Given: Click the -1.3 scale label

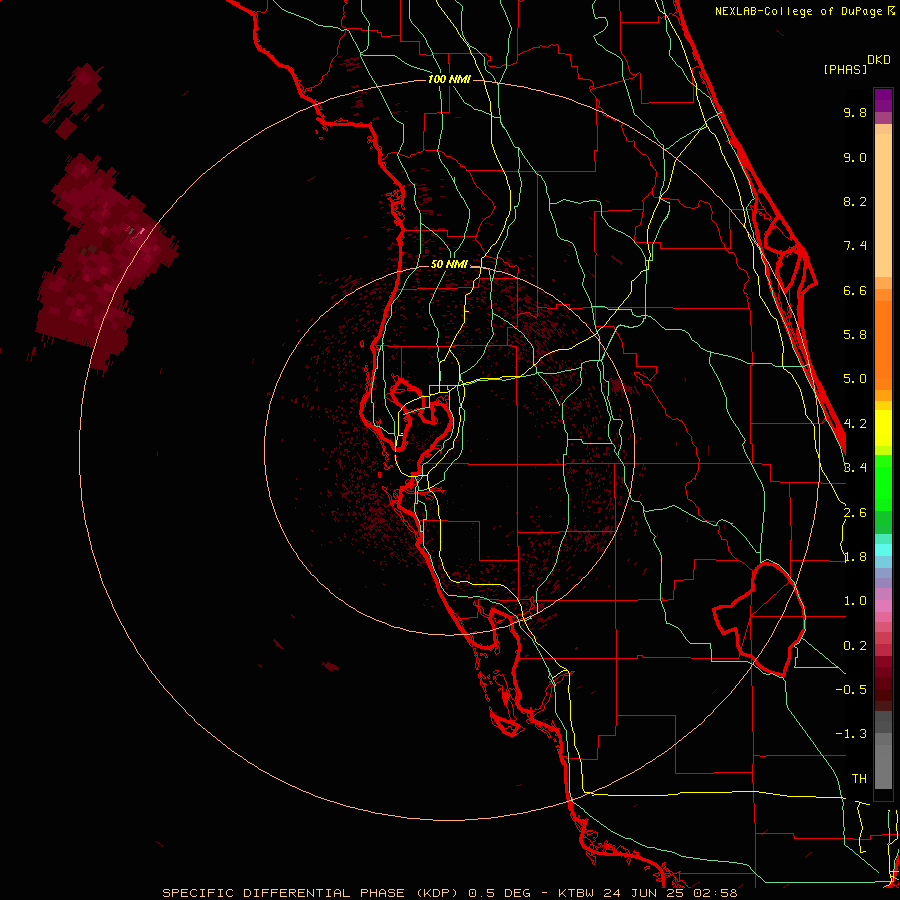Looking at the screenshot, I should pyautogui.click(x=851, y=734).
